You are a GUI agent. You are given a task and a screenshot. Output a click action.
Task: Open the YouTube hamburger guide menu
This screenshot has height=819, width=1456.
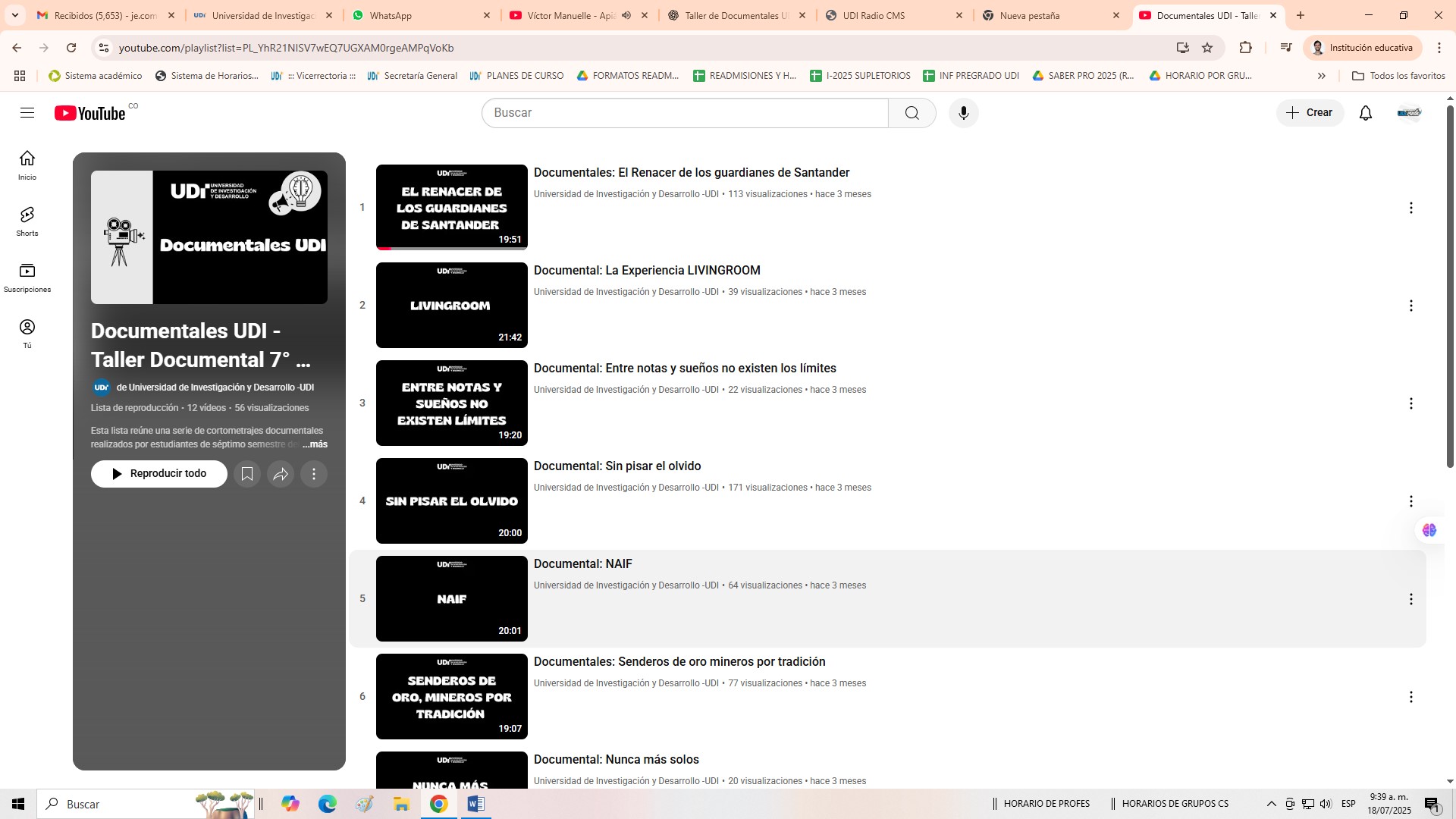coord(27,113)
